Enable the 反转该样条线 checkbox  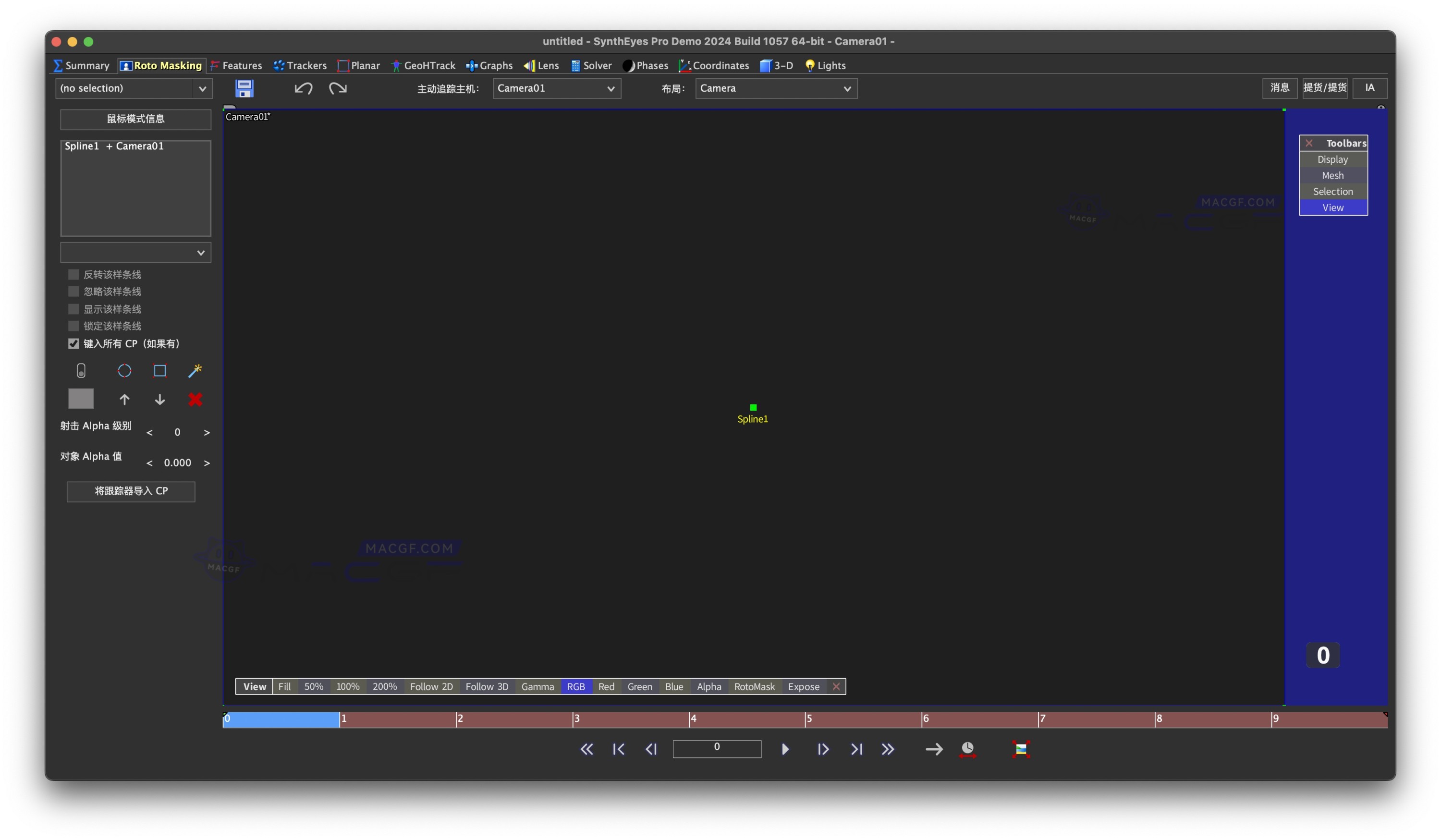tap(74, 274)
